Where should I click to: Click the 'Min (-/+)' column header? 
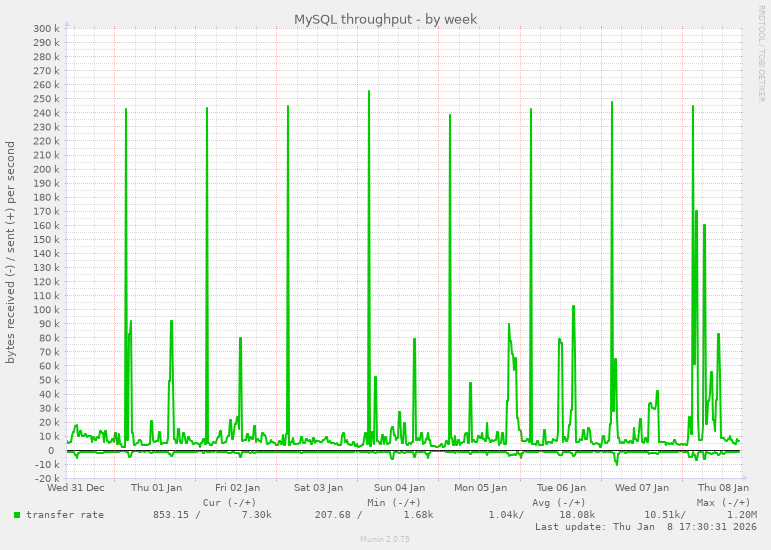[x=394, y=502]
